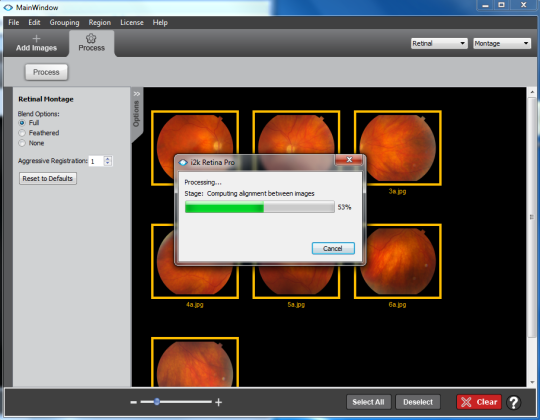Click the red Clear button
Screen dimensions: 540x420
tap(479, 402)
